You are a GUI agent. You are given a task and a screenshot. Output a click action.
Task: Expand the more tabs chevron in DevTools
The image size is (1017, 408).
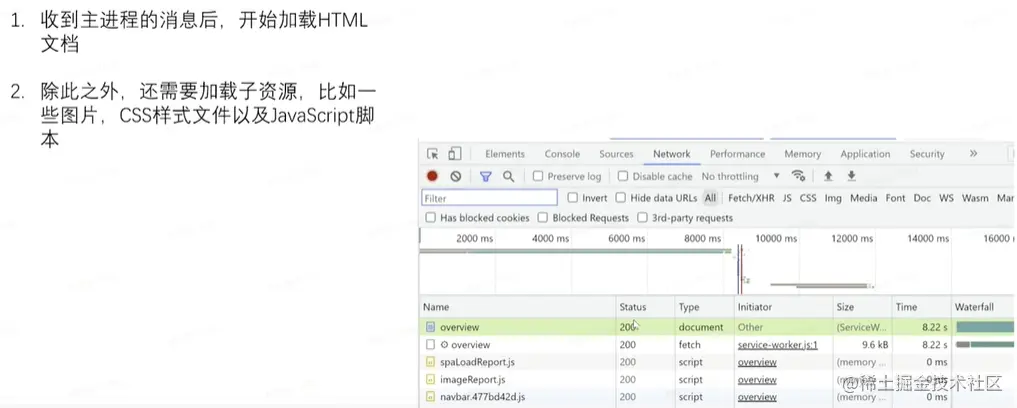click(973, 154)
